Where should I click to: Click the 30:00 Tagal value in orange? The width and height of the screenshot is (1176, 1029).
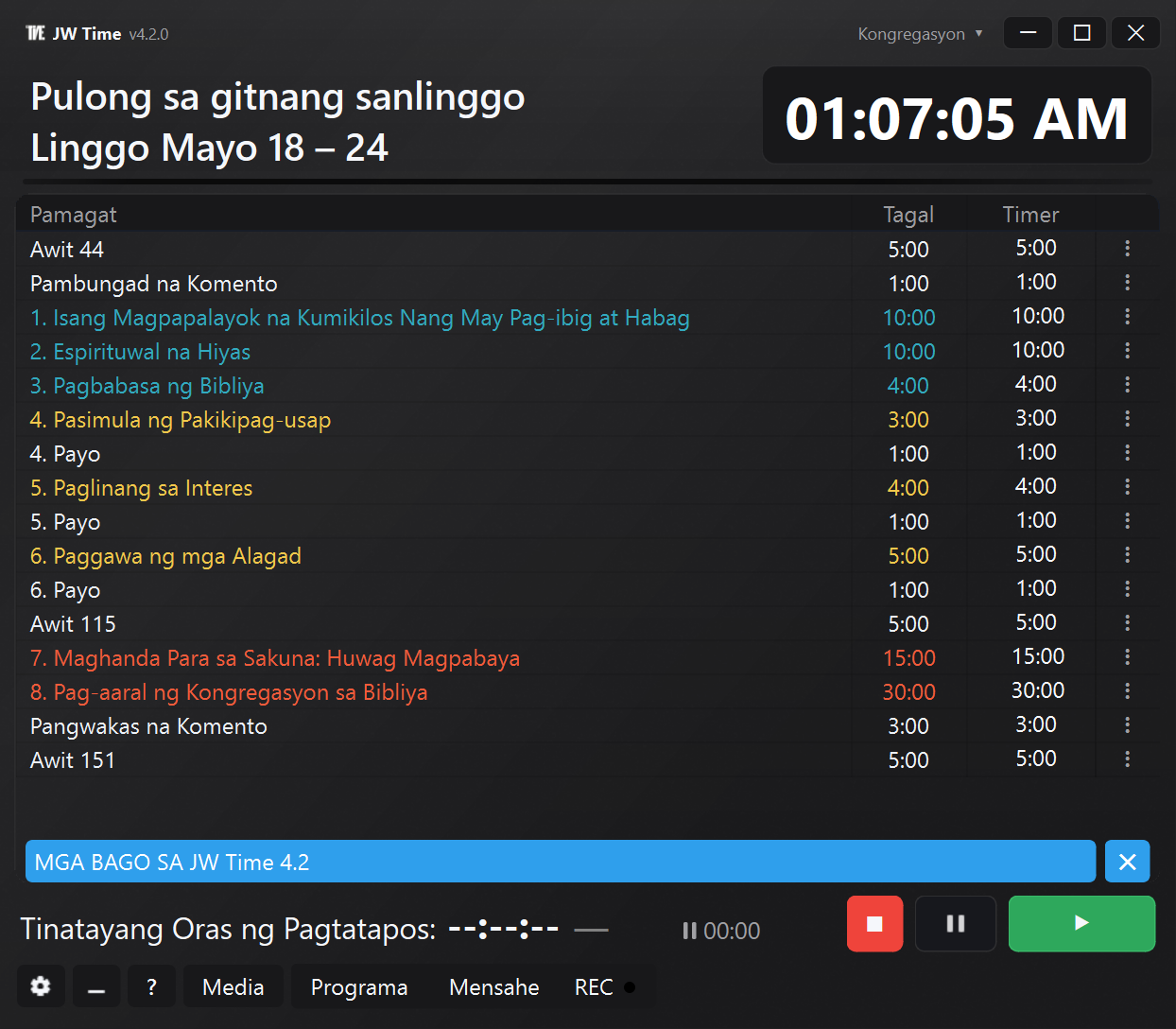pyautogui.click(x=908, y=692)
